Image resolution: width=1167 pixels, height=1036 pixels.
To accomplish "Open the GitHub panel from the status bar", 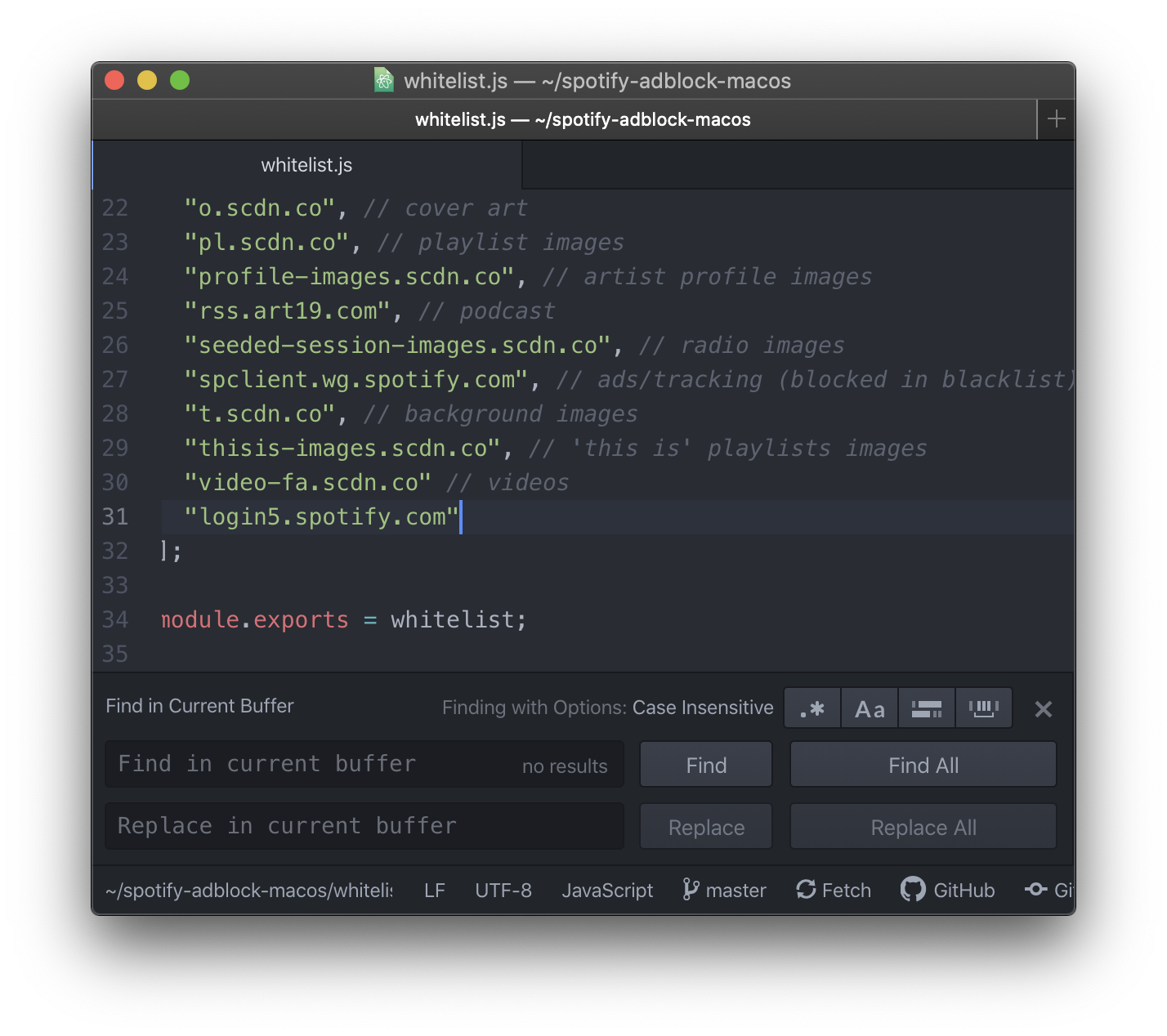I will 947,890.
